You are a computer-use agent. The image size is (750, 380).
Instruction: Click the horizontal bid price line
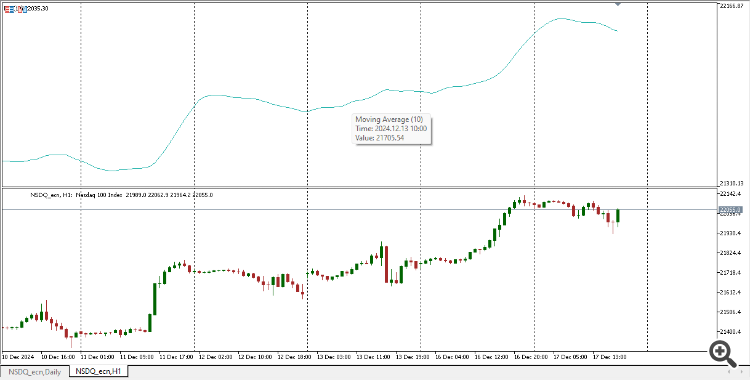coord(359,210)
